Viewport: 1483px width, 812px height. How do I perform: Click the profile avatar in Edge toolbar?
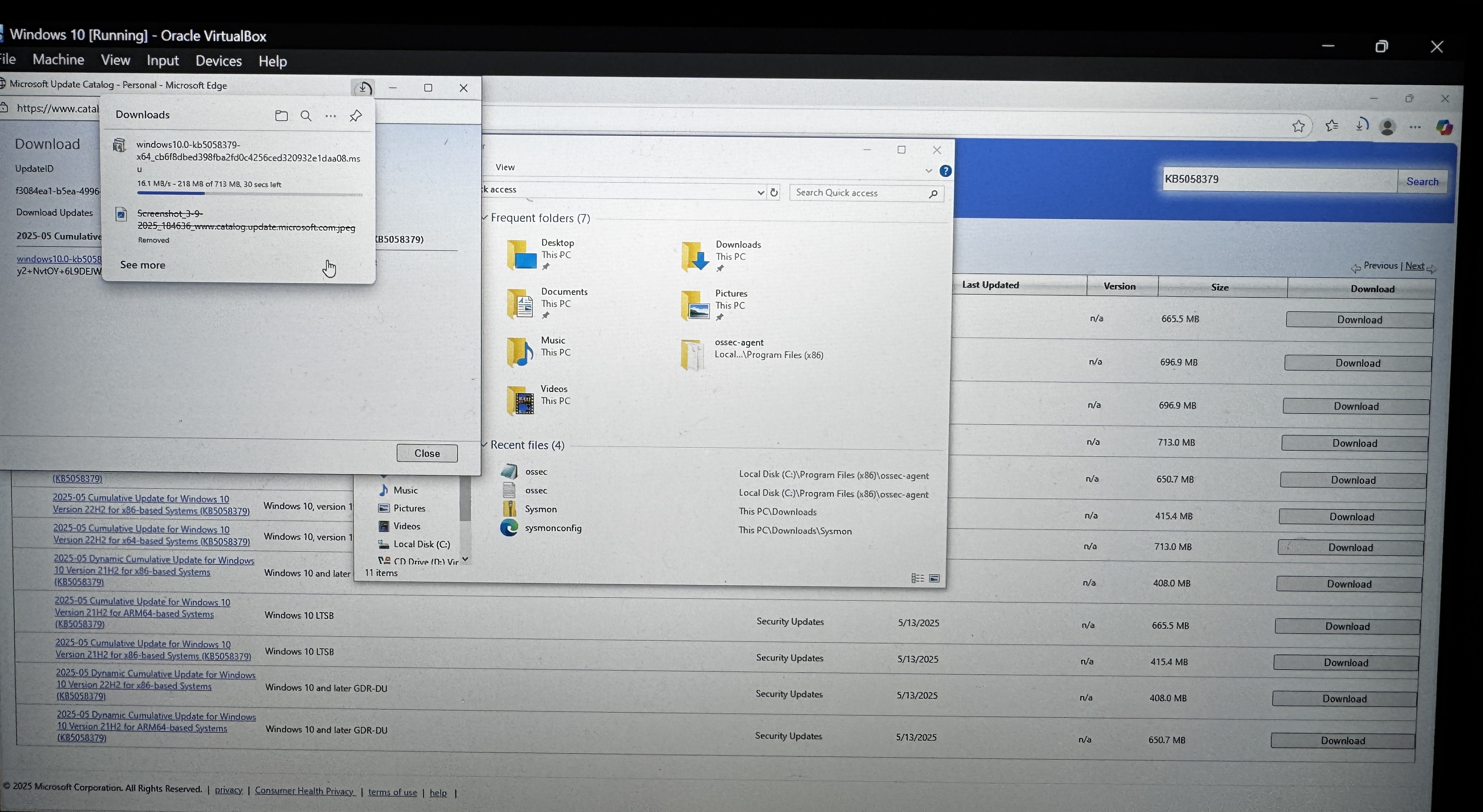[x=1387, y=127]
